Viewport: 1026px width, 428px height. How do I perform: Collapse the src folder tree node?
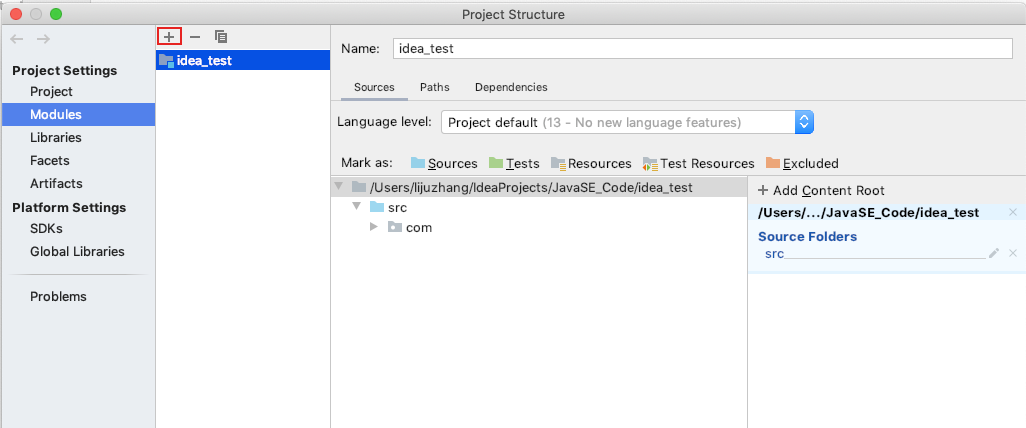click(356, 207)
